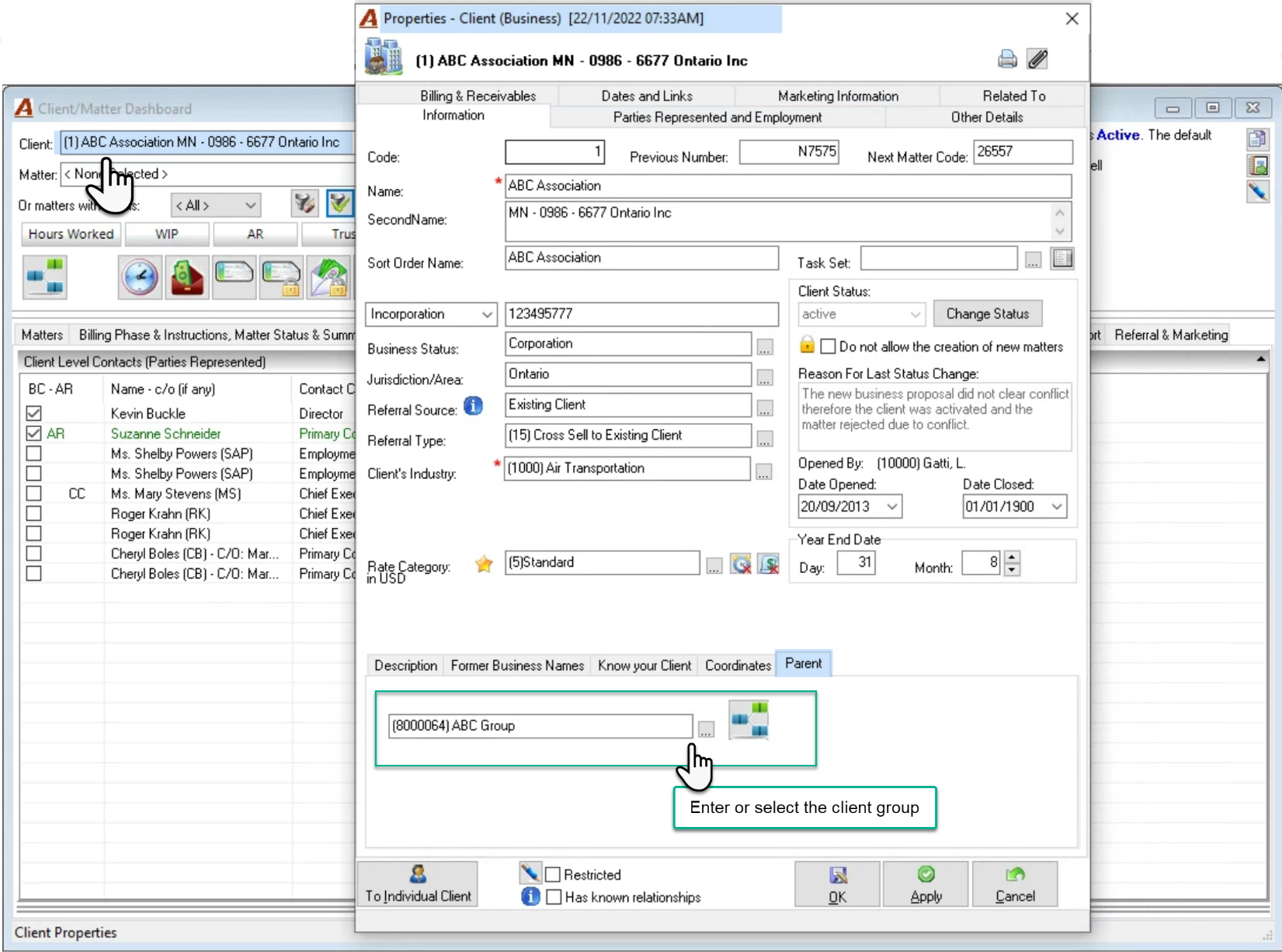
Task: Enable Has known relationships checkbox
Action: tap(554, 897)
